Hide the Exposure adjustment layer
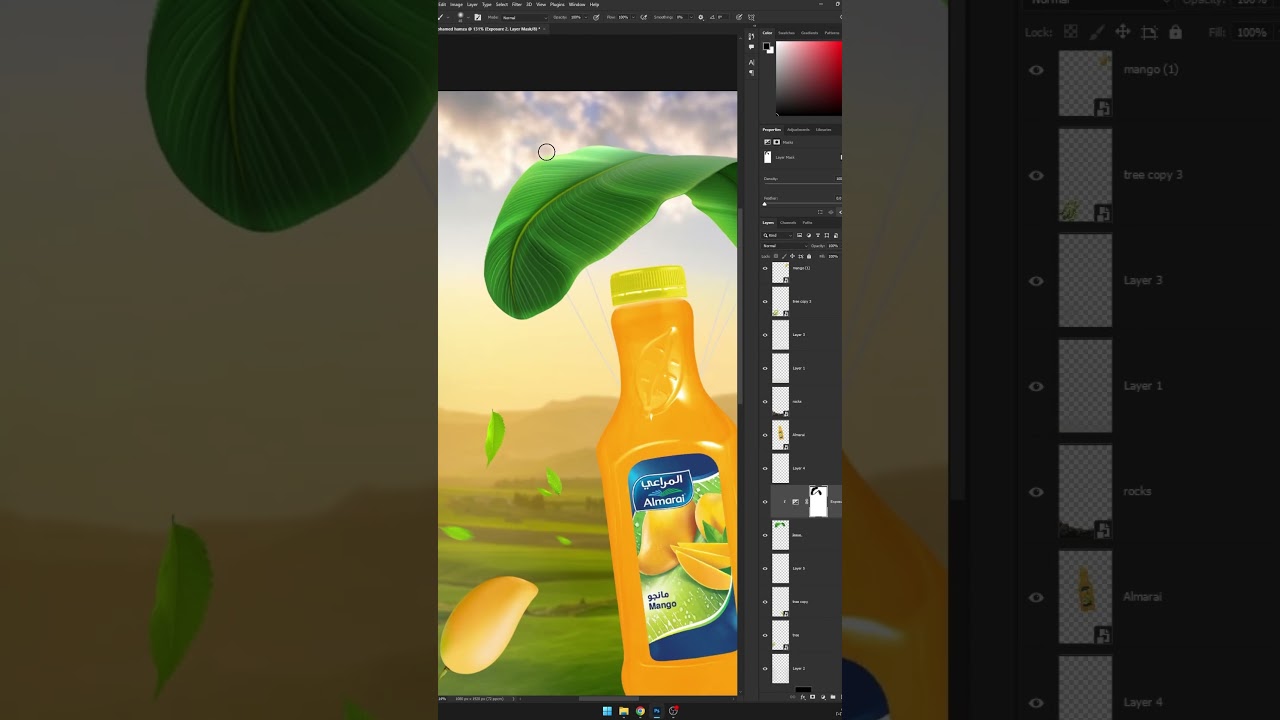 [x=765, y=502]
